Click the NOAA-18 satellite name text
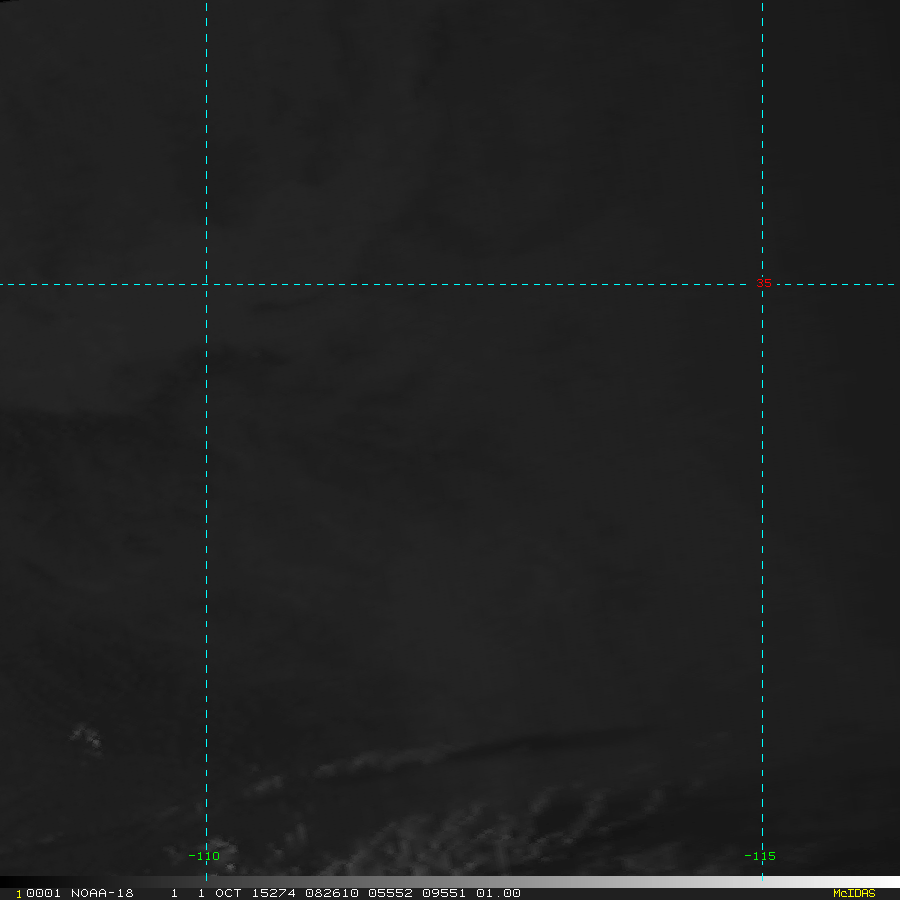Screen dimensions: 900x900 click(102, 893)
